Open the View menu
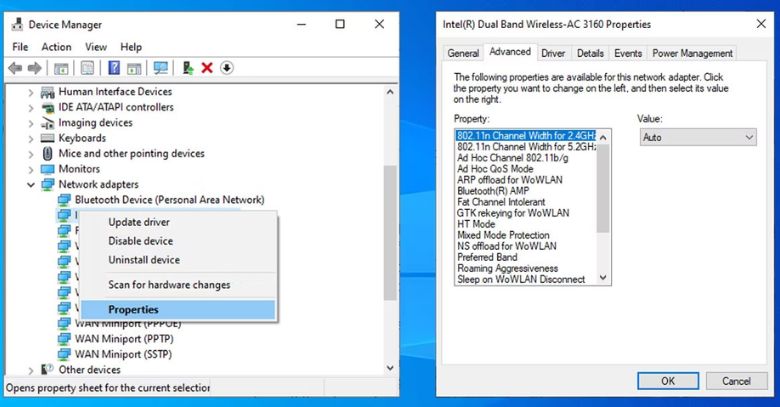This screenshot has width=780, height=407. click(x=96, y=47)
